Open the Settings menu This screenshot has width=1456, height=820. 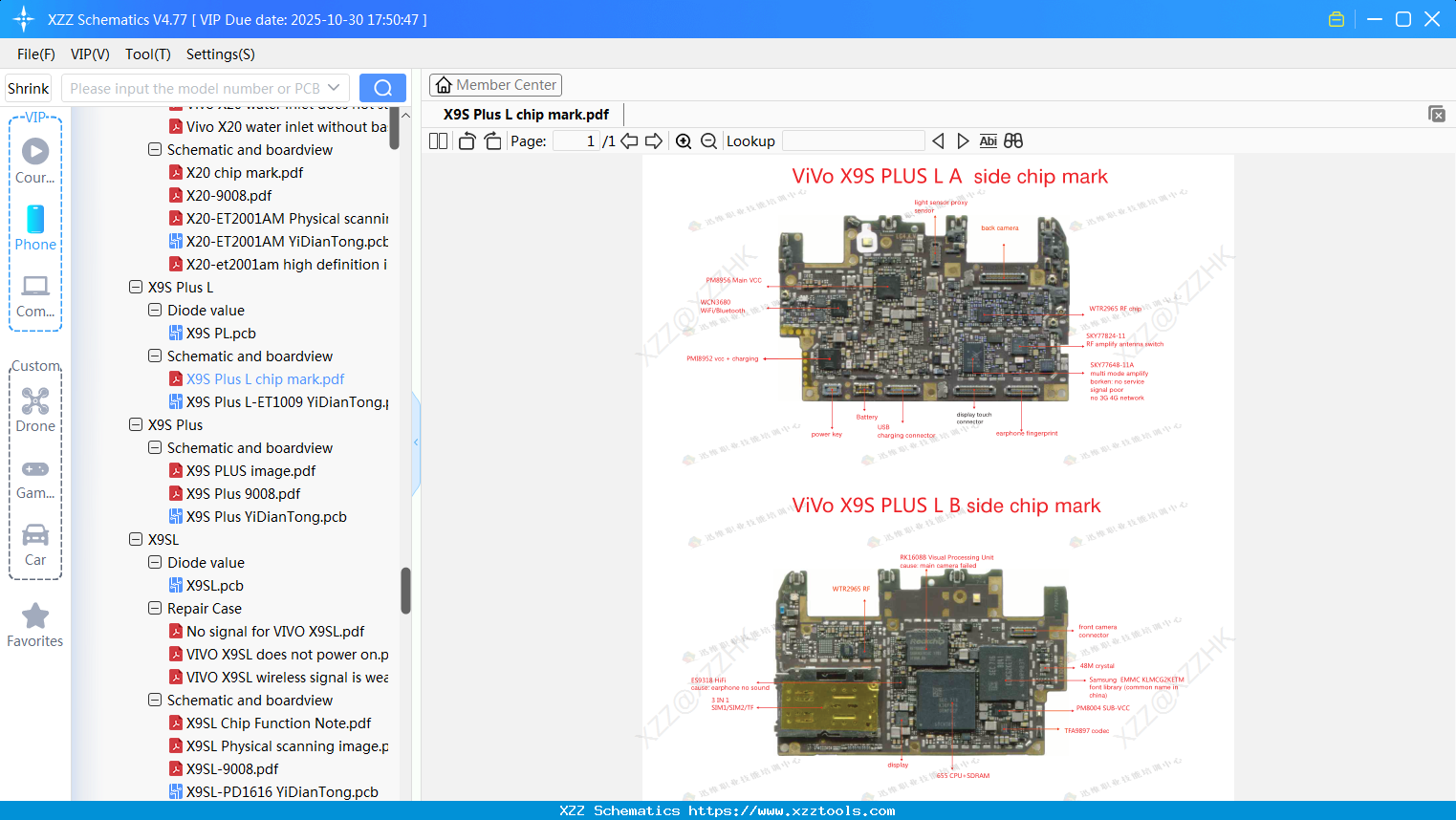pyautogui.click(x=221, y=54)
